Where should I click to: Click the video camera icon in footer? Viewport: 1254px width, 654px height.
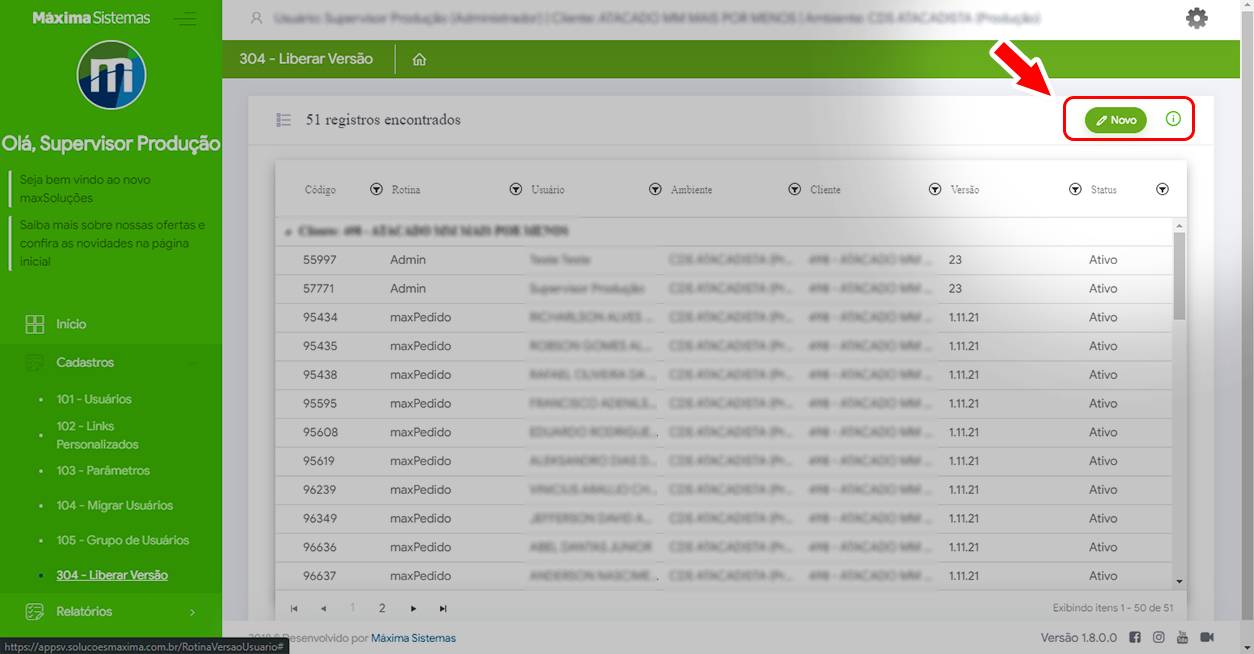coord(1207,638)
